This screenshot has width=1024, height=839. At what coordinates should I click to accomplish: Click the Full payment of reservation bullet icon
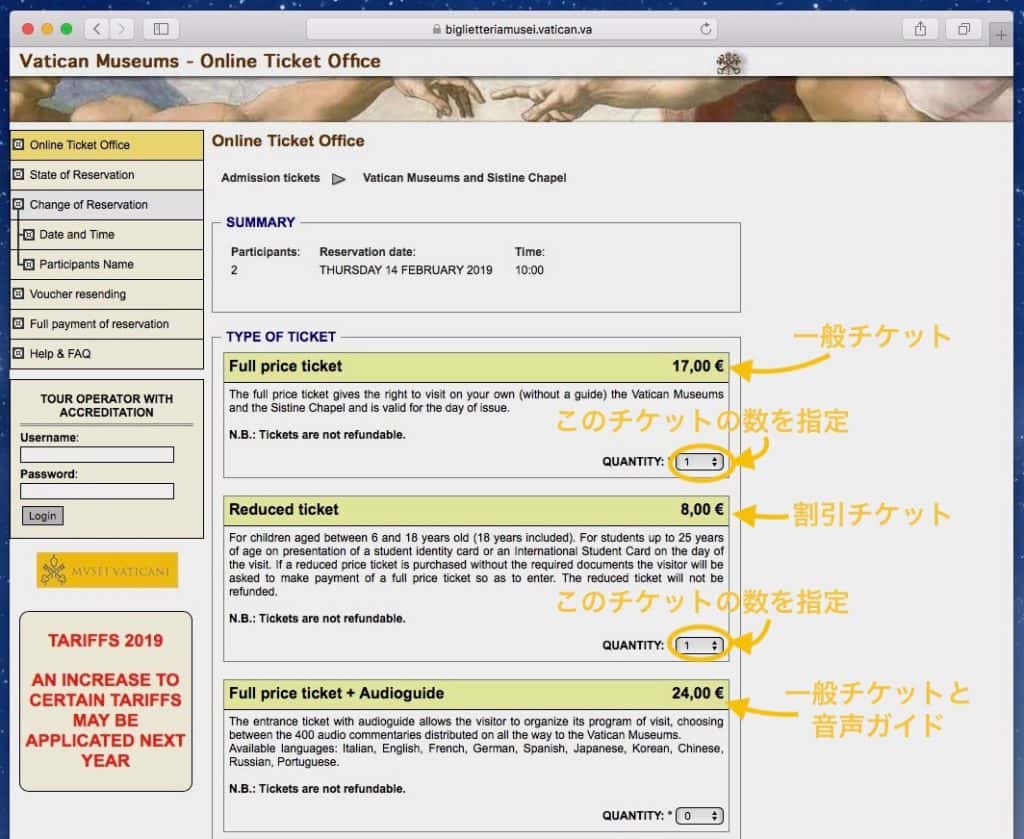point(19,324)
